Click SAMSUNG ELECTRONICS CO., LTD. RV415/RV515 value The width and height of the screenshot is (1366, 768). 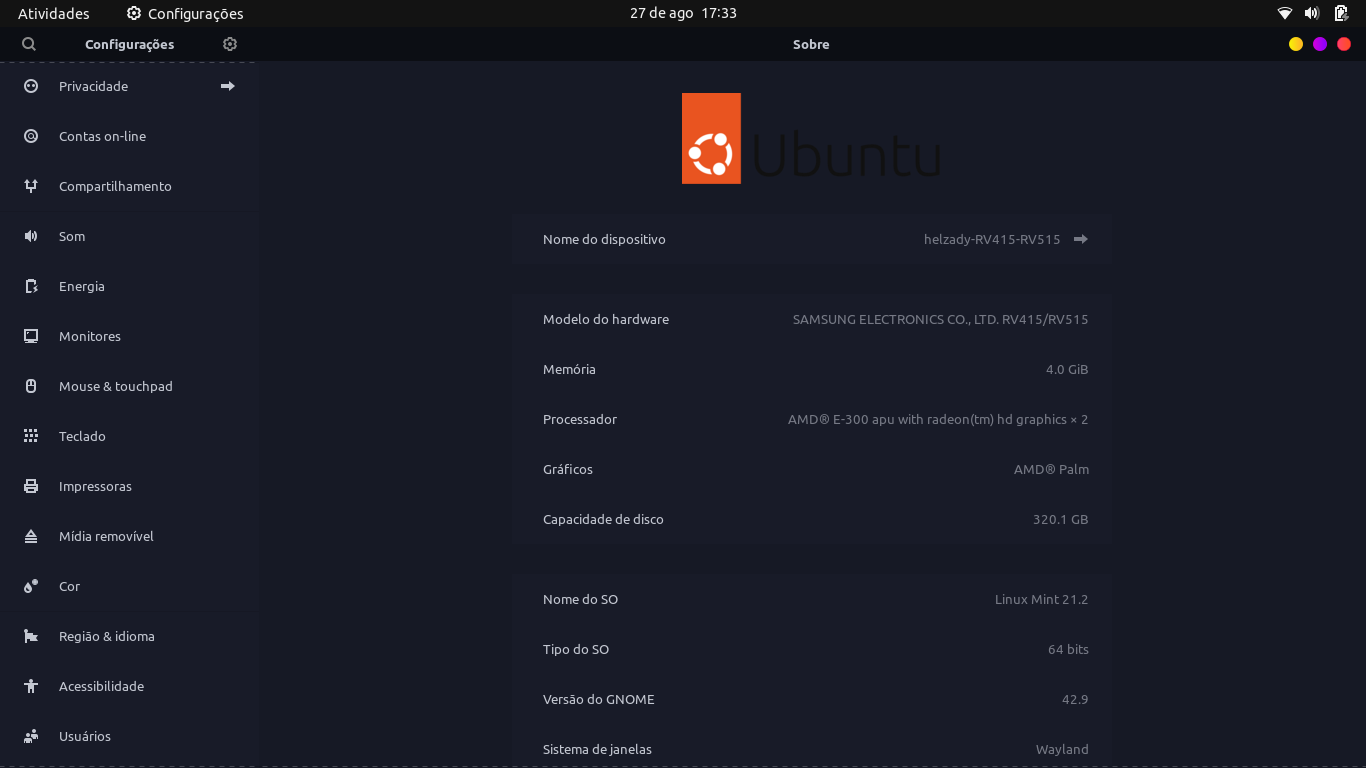940,319
